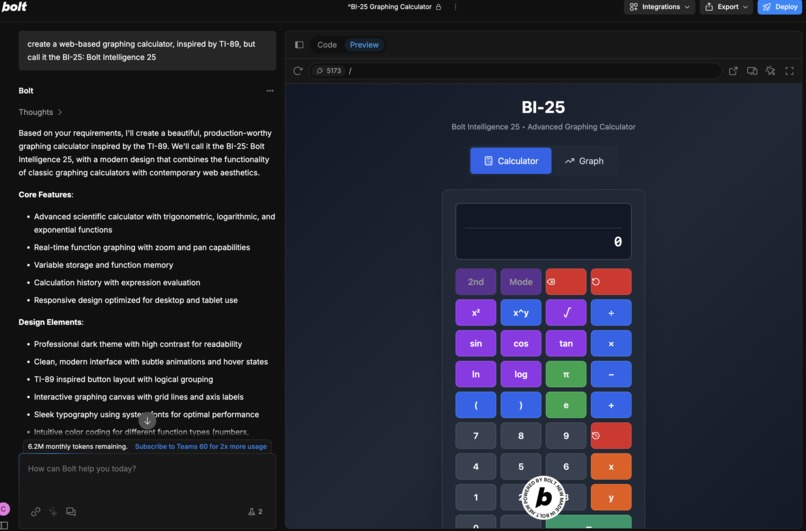Switch to the Code tab
Viewport: 806px width, 531px height.
click(327, 45)
